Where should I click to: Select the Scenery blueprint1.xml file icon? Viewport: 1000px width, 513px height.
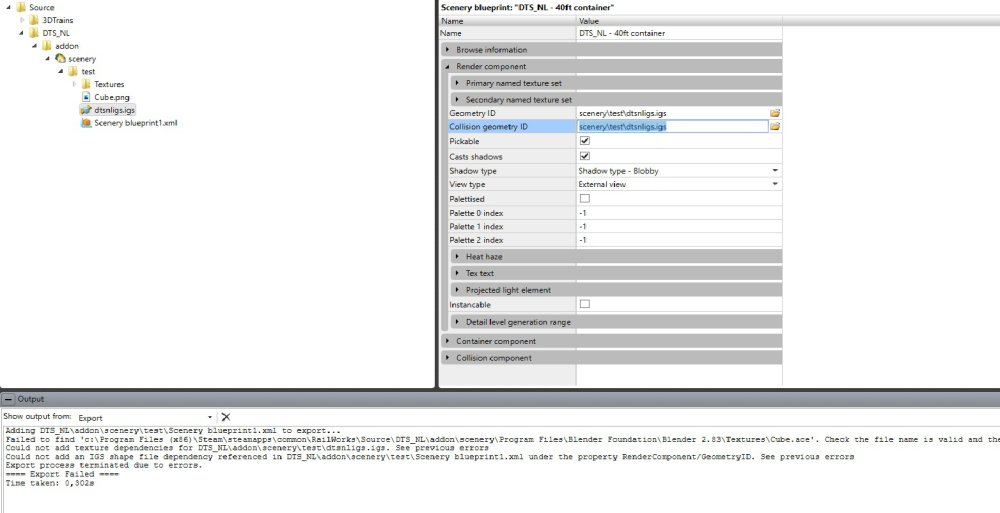point(86,124)
